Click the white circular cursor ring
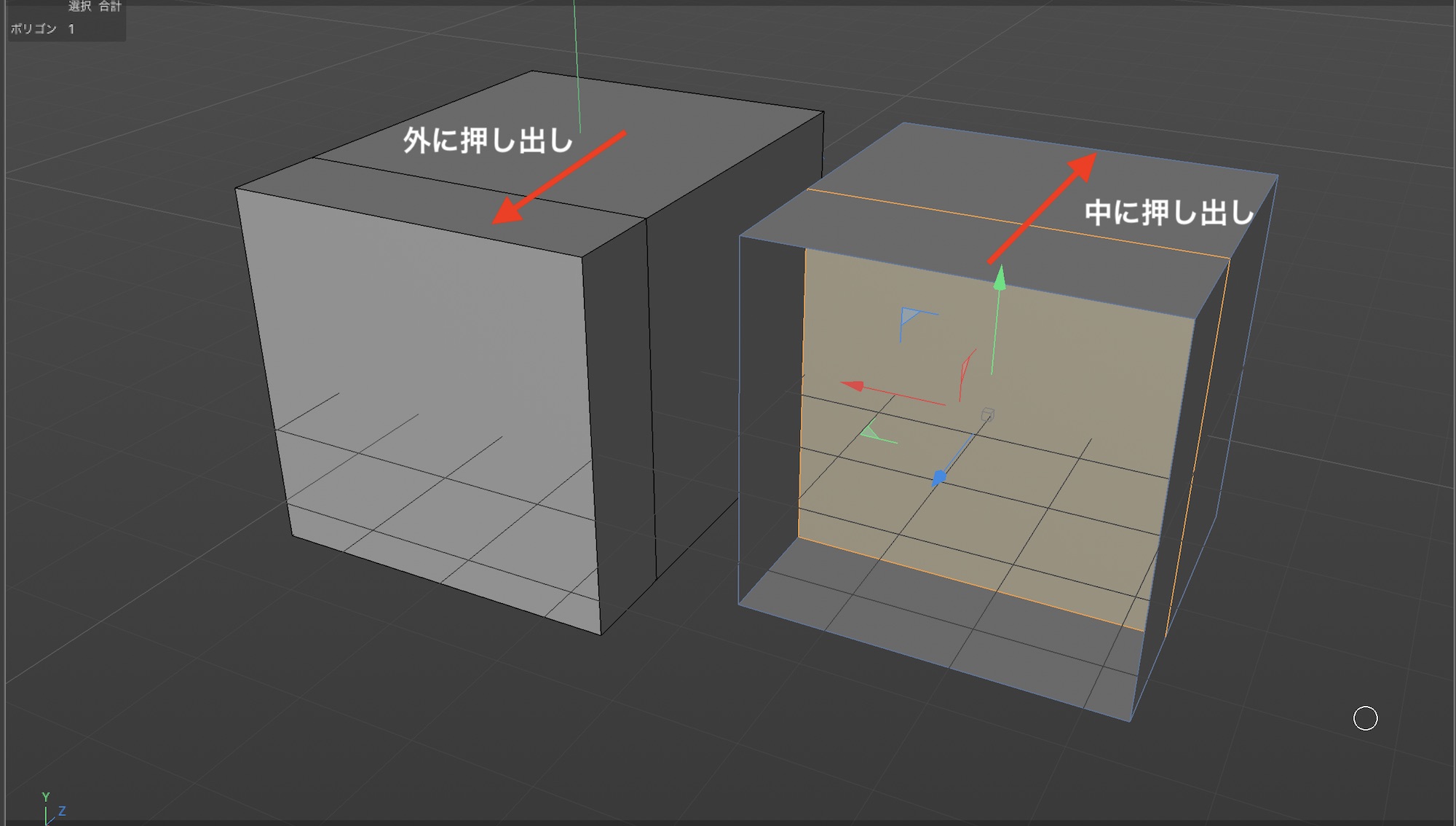1456x826 pixels. 1365,718
